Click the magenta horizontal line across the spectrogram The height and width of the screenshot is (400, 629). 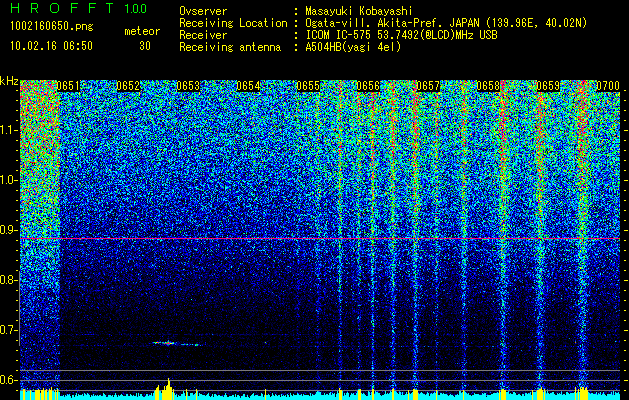pyautogui.click(x=320, y=239)
